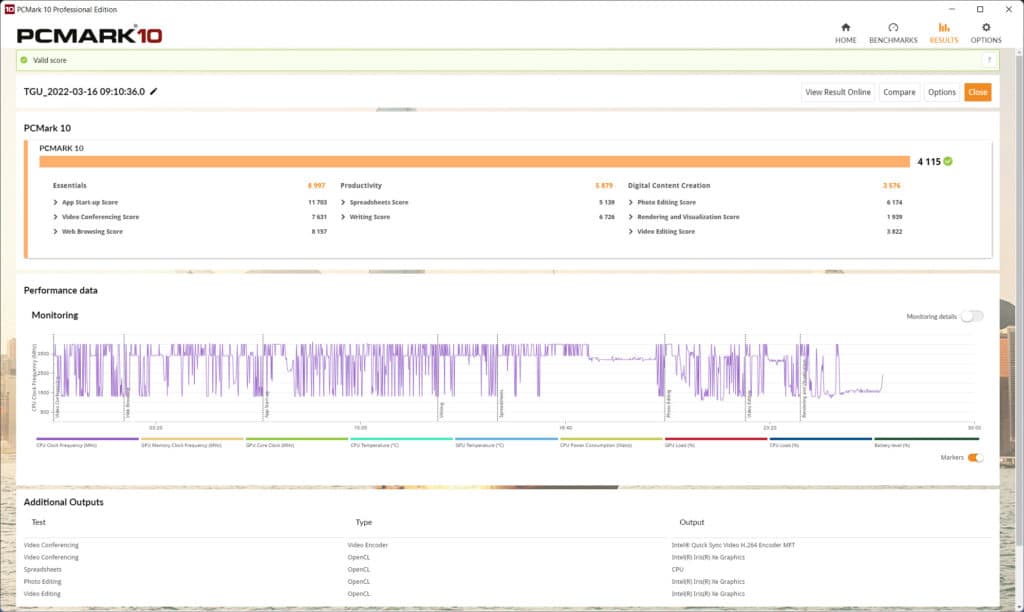Click inside the CPU clock frequency graph
1024x612 pixels.
(x=513, y=378)
